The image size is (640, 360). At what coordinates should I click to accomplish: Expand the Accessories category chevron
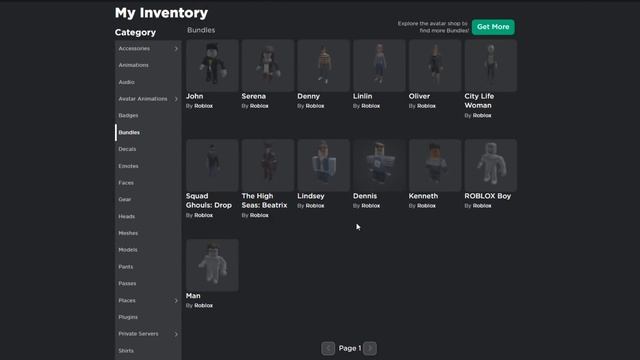(x=176, y=49)
